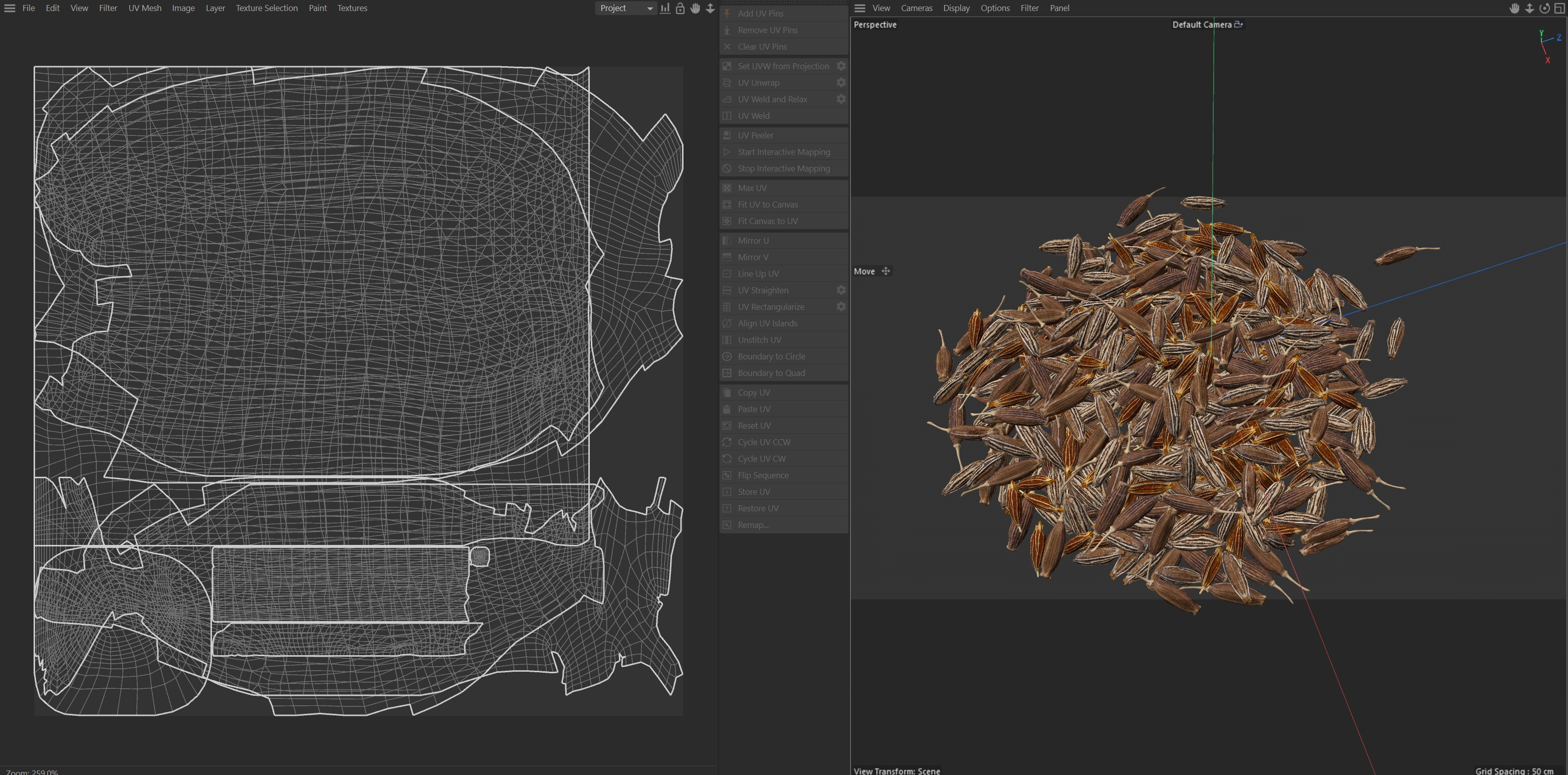Click the pan hand icon in UV editor

(x=695, y=8)
